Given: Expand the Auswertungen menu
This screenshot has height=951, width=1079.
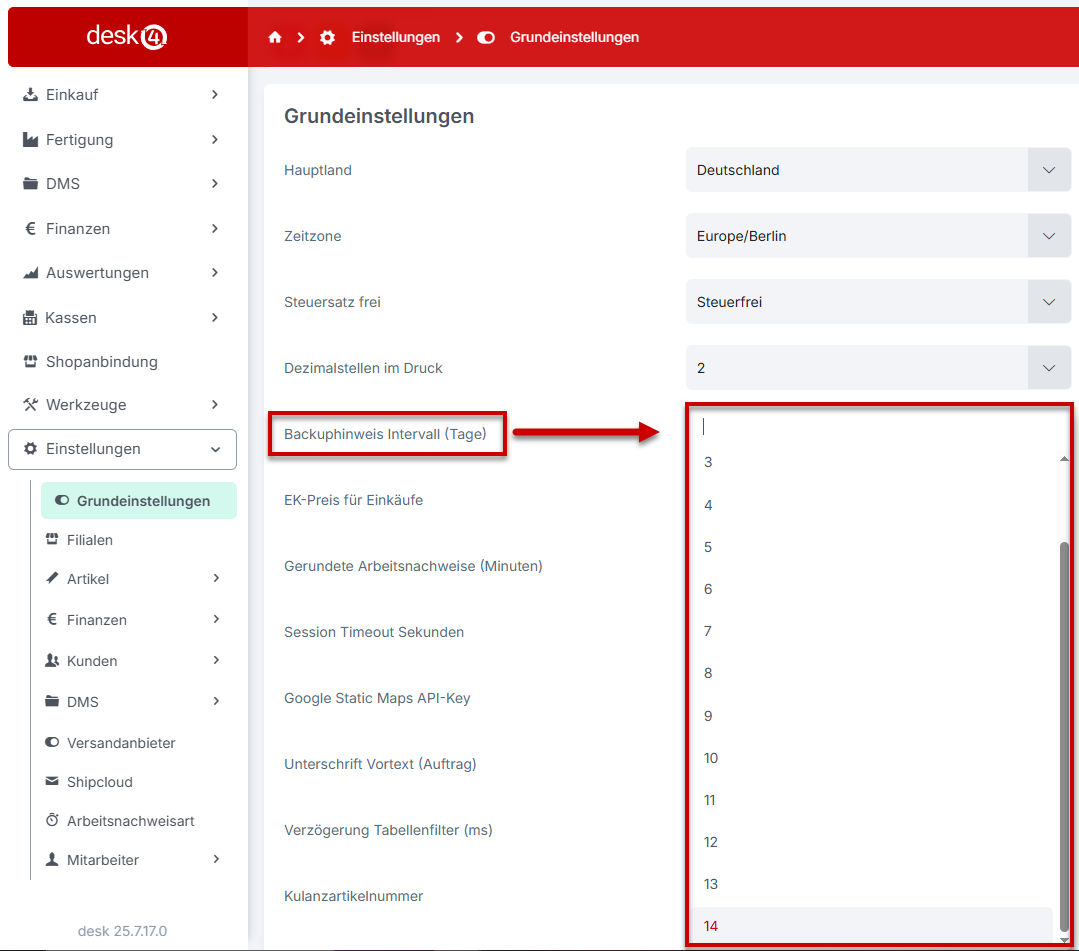Looking at the screenshot, I should [x=122, y=273].
